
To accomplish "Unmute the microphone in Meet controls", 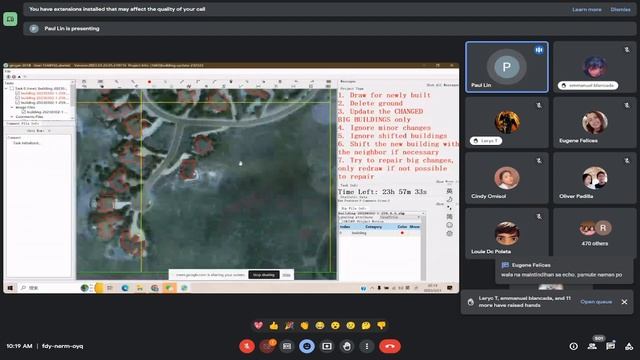I will coord(247,346).
